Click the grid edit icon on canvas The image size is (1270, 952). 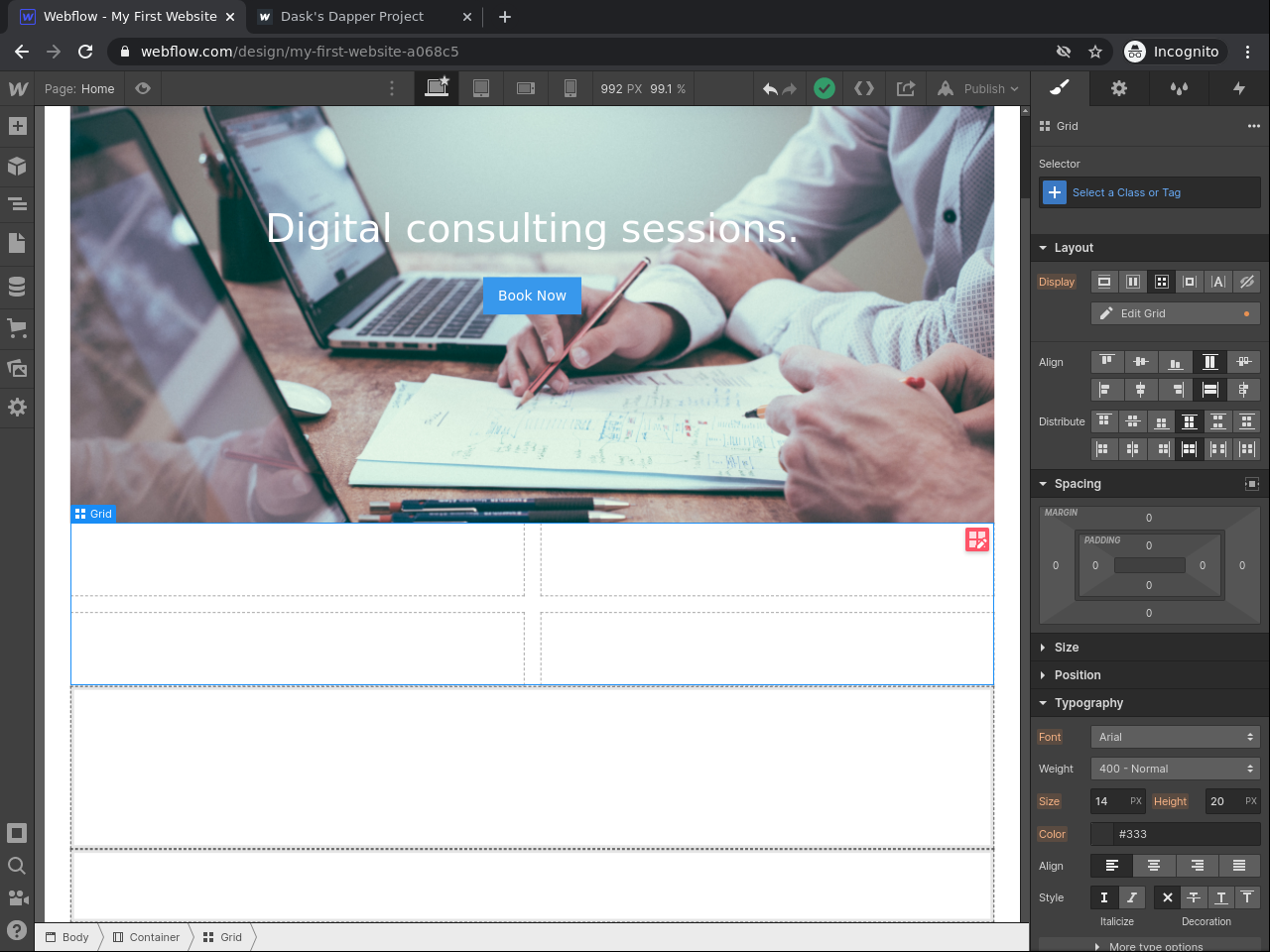point(977,539)
